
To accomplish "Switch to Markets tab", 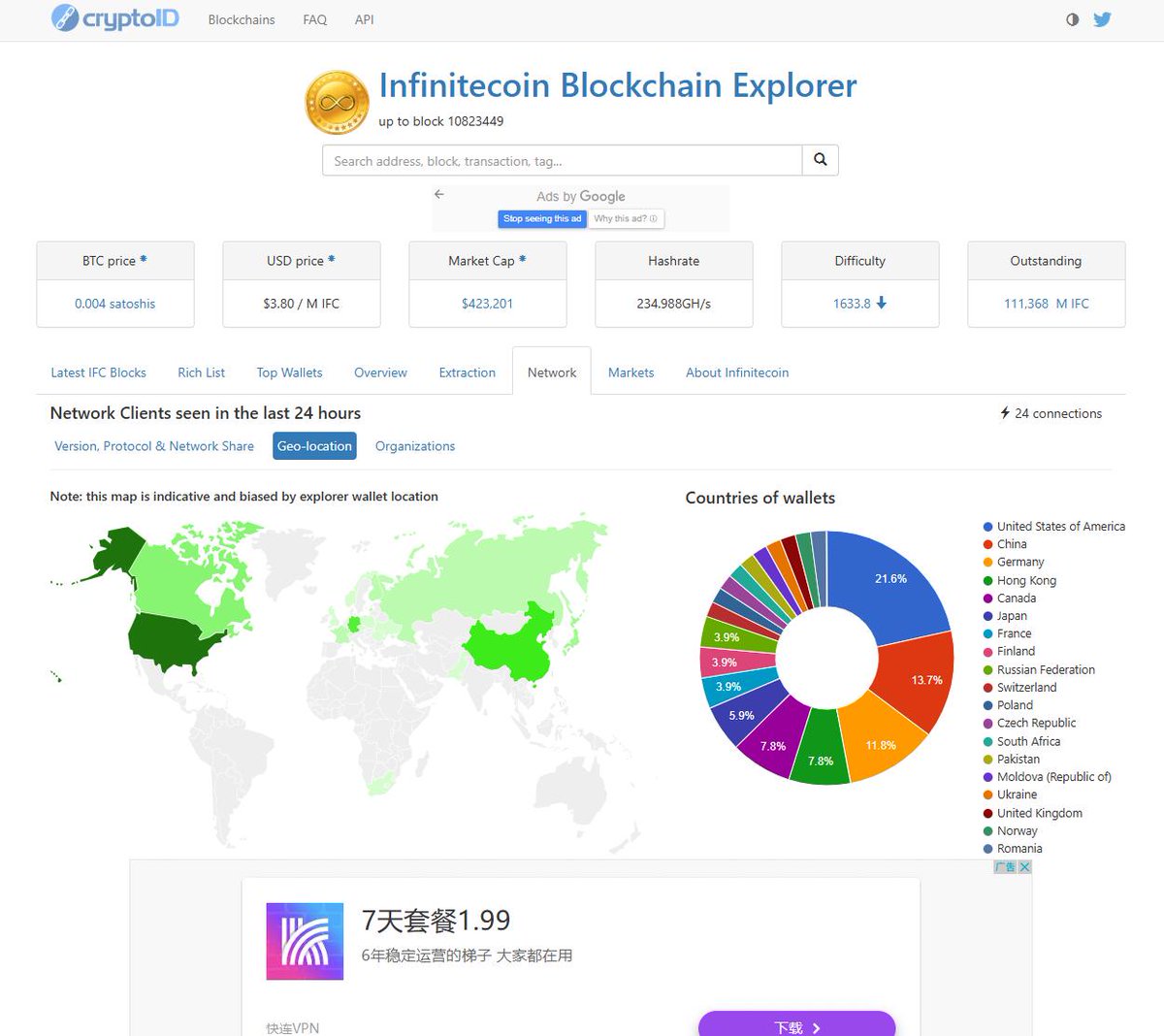I will click(x=630, y=372).
